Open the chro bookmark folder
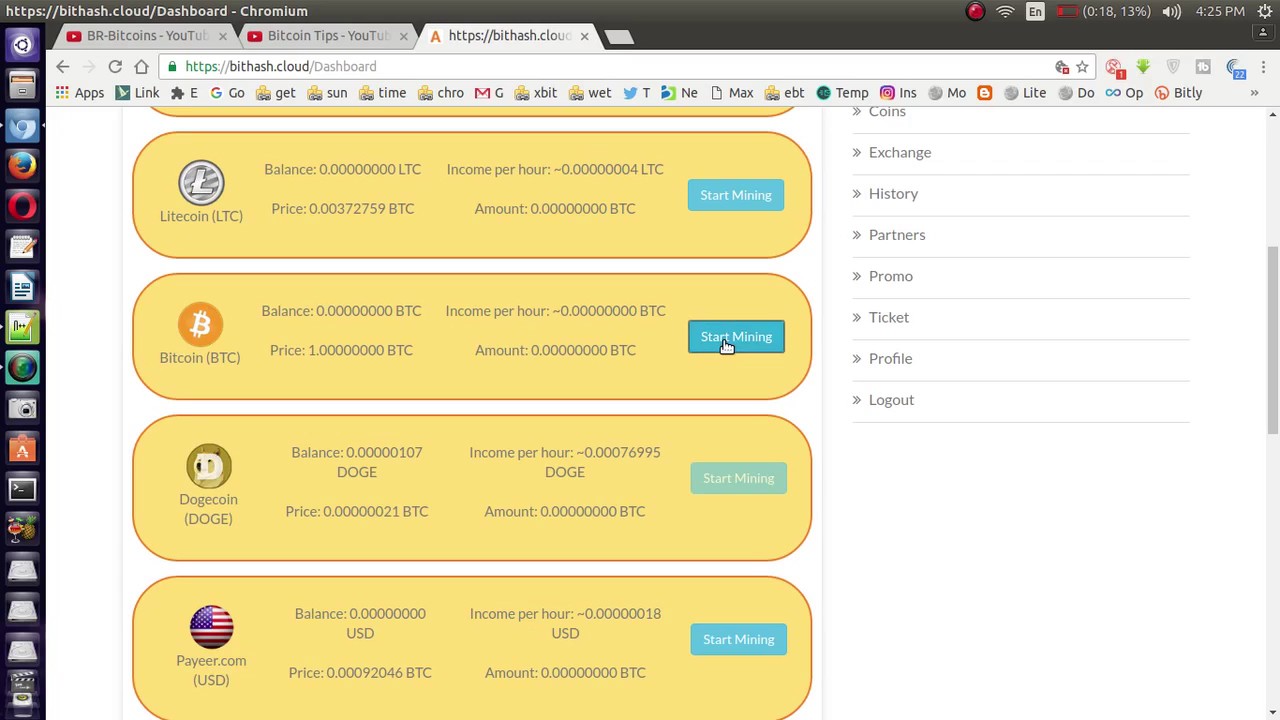Image resolution: width=1280 pixels, height=720 pixels. [440, 93]
